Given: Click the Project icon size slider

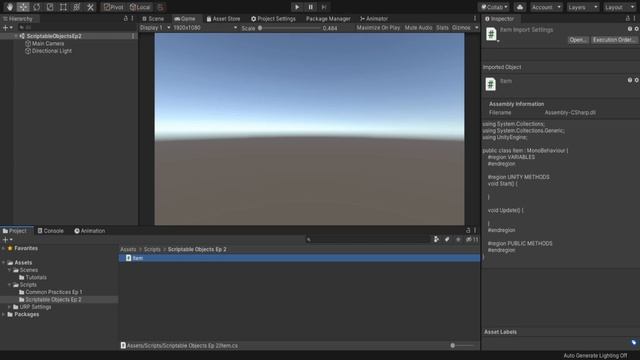Looking at the screenshot, I should [x=462, y=345].
